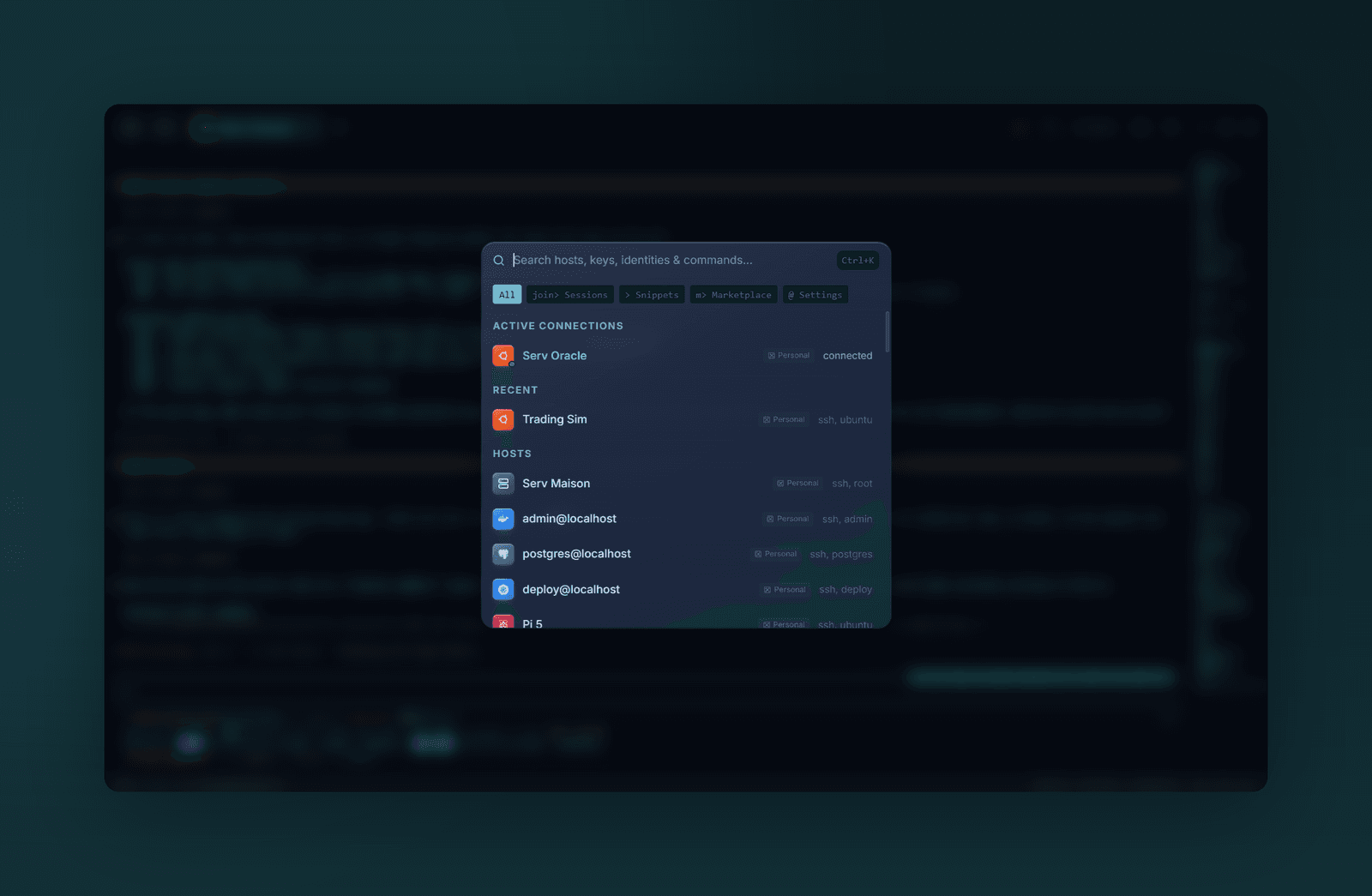1372x896 pixels.
Task: Click the postgres@localhost database icon
Action: pyautogui.click(x=503, y=554)
